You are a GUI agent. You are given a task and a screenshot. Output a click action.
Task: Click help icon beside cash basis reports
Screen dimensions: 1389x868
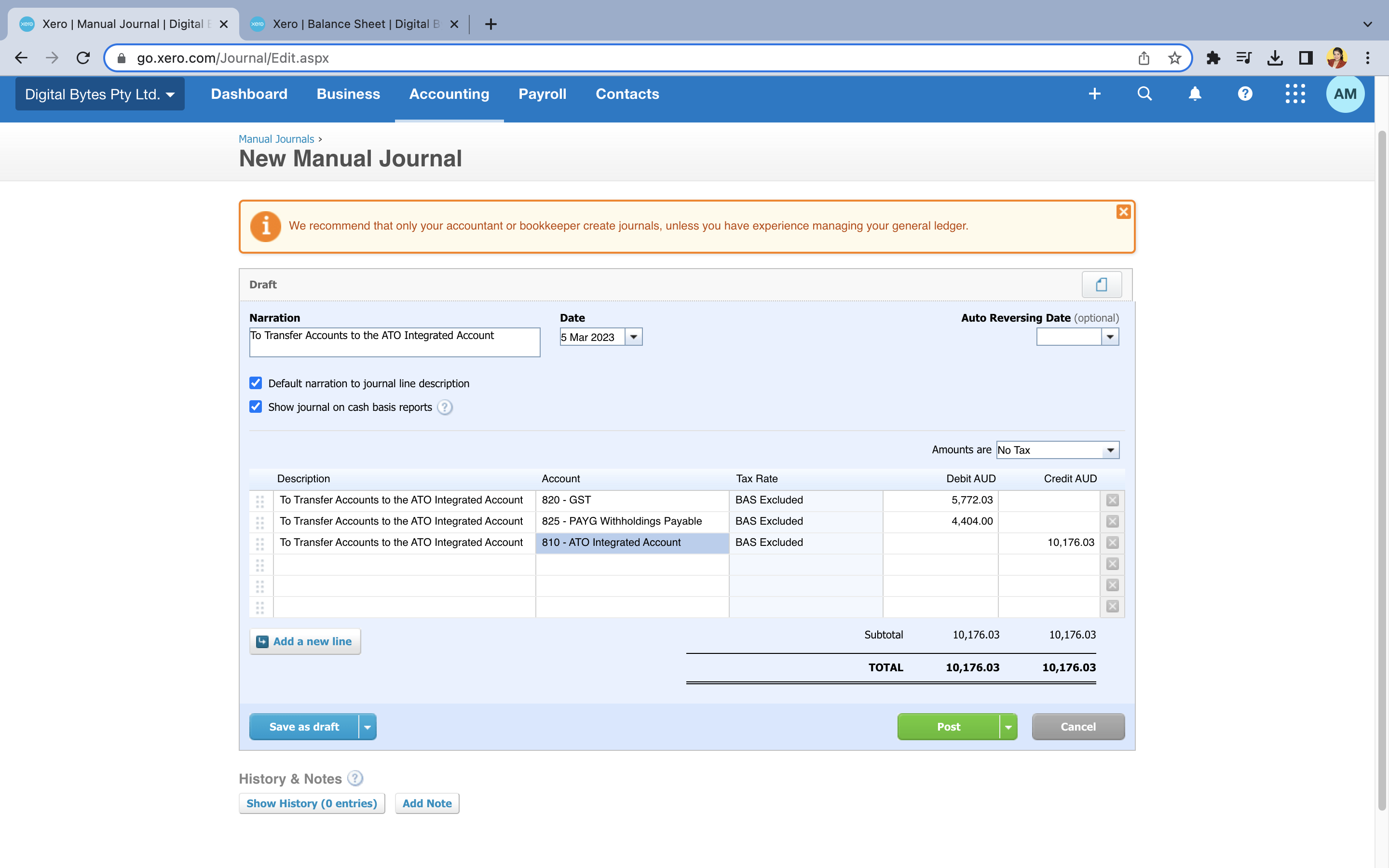pyautogui.click(x=445, y=407)
